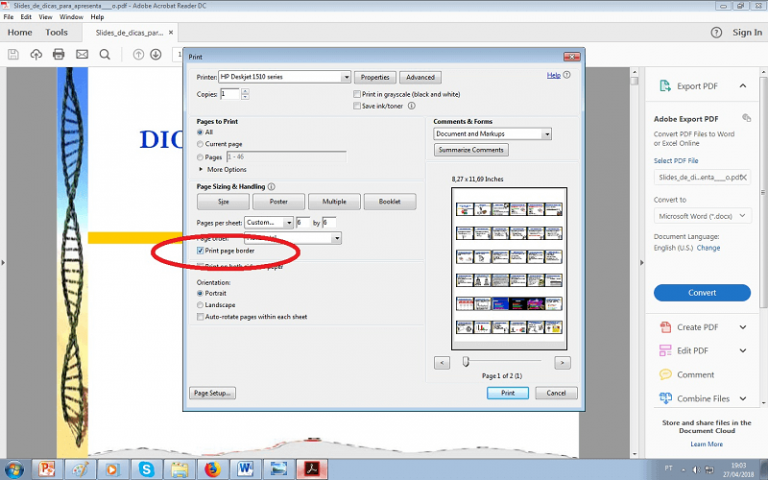Click the Page Setup button

tap(214, 393)
